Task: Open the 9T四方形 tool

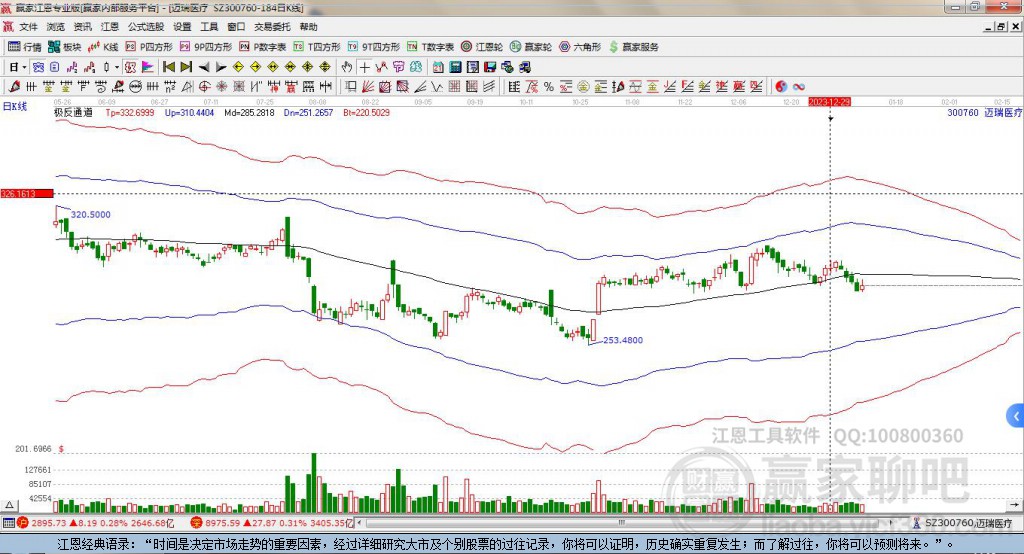Action: [373, 47]
